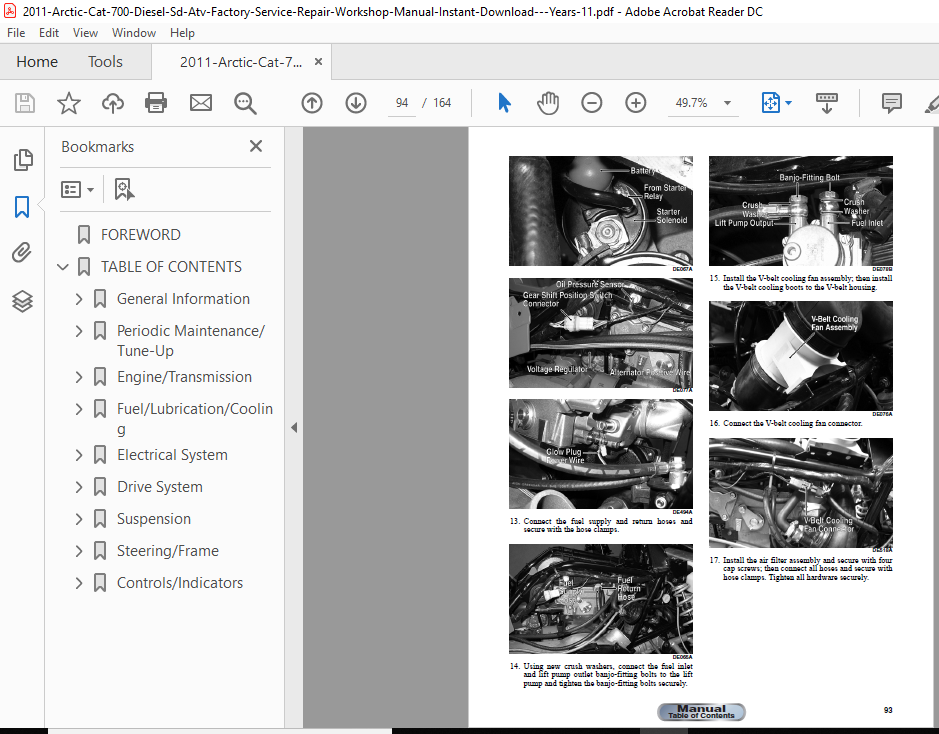The image size is (939, 734).
Task: Zoom out with the minus icon
Action: [592, 103]
